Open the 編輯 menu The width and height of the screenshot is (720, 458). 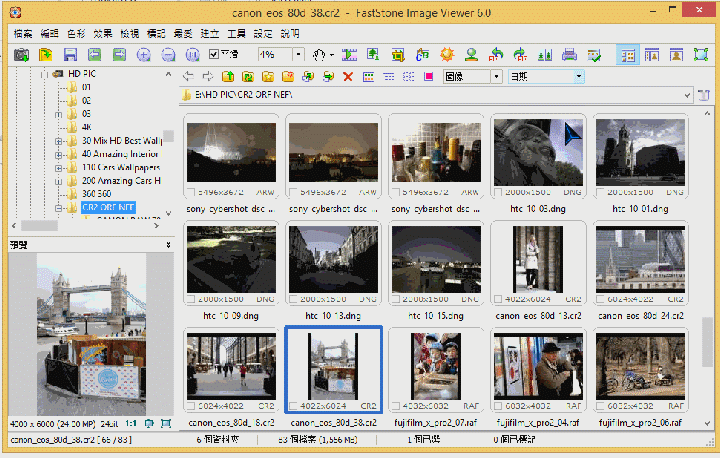click(x=50, y=34)
